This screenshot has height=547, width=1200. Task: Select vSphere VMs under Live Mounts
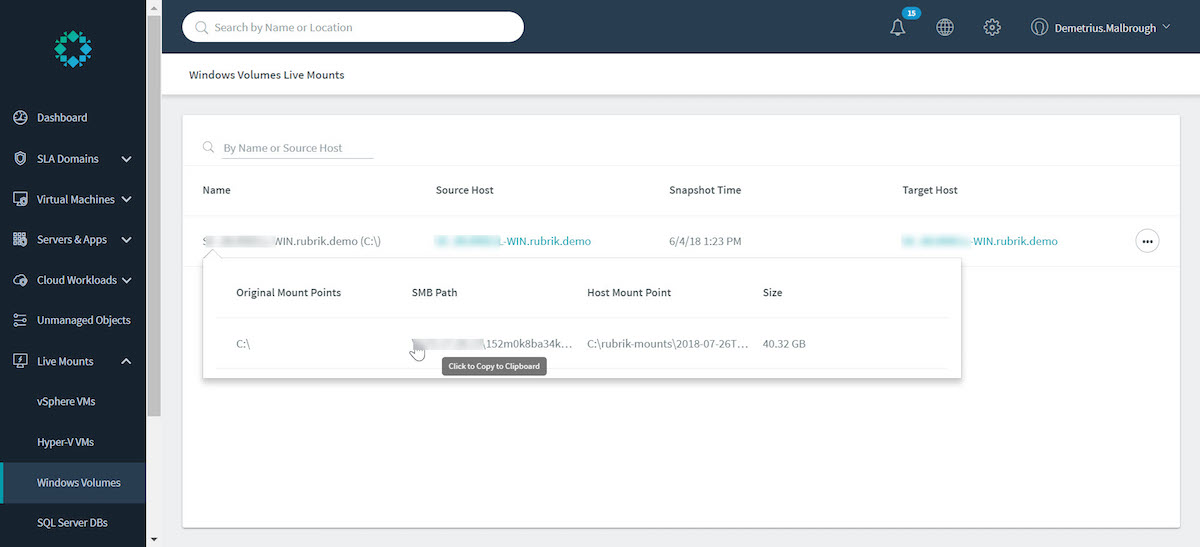pos(66,402)
